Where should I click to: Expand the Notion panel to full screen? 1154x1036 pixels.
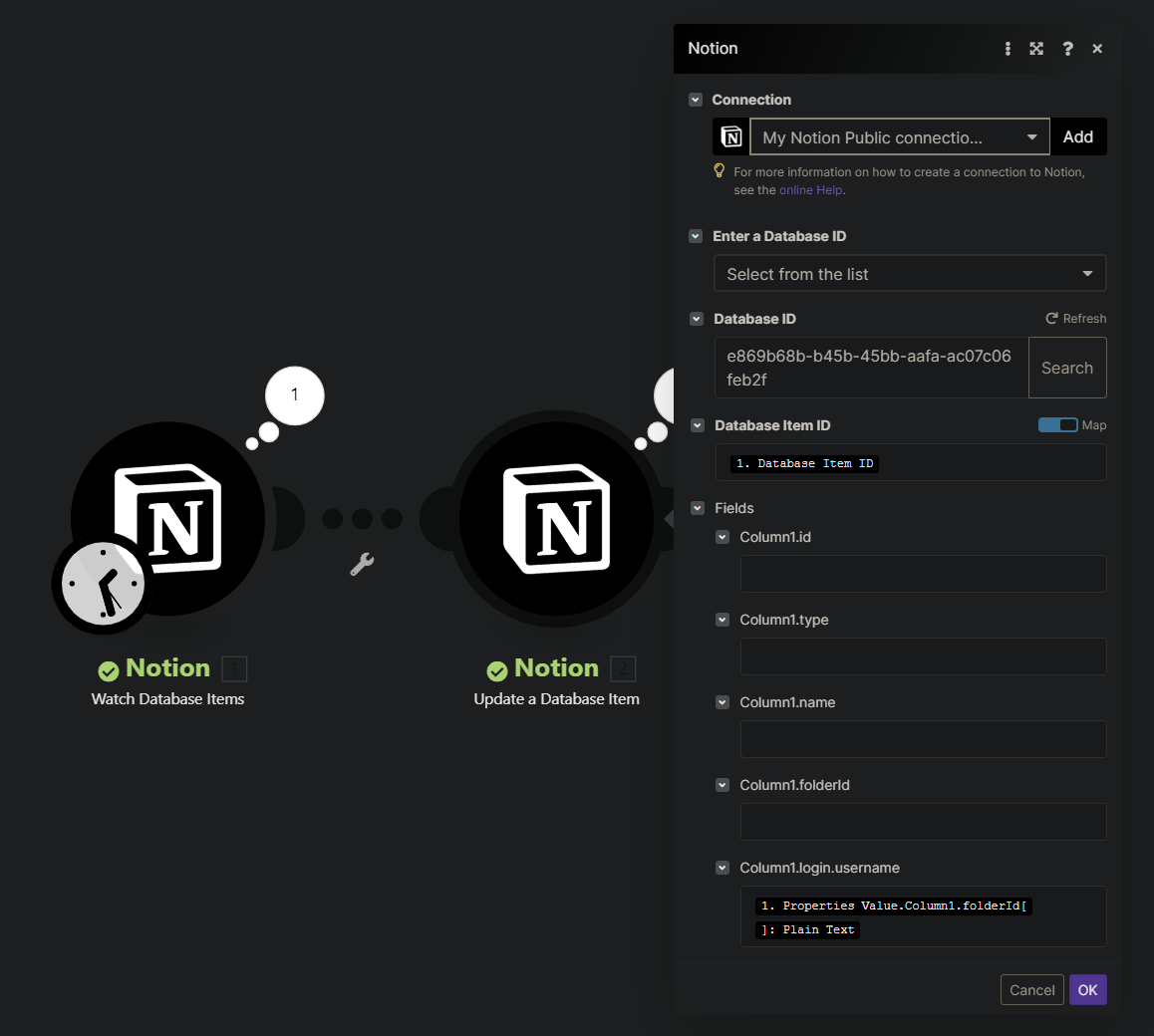[x=1036, y=49]
